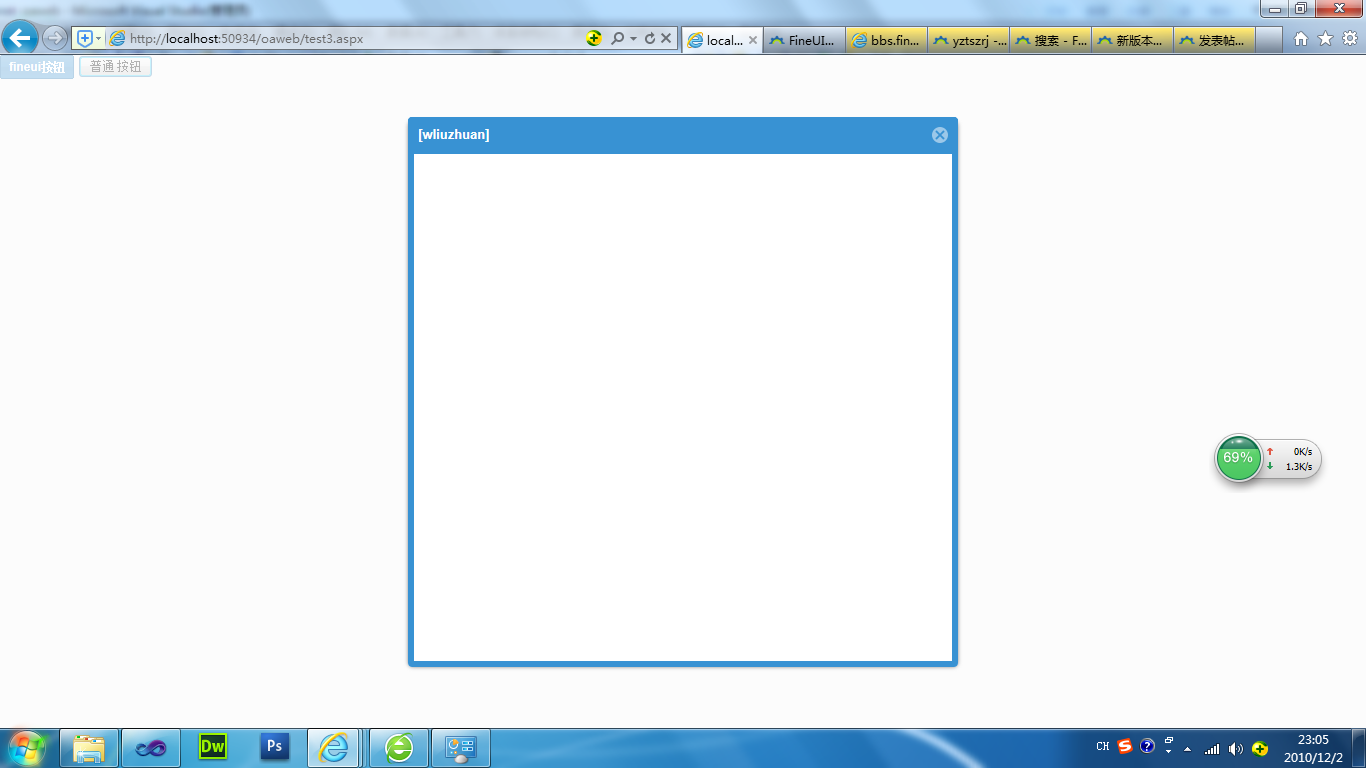This screenshot has height=768, width=1366.
Task: Click the Refresh icon in address bar
Action: pyautogui.click(x=650, y=39)
